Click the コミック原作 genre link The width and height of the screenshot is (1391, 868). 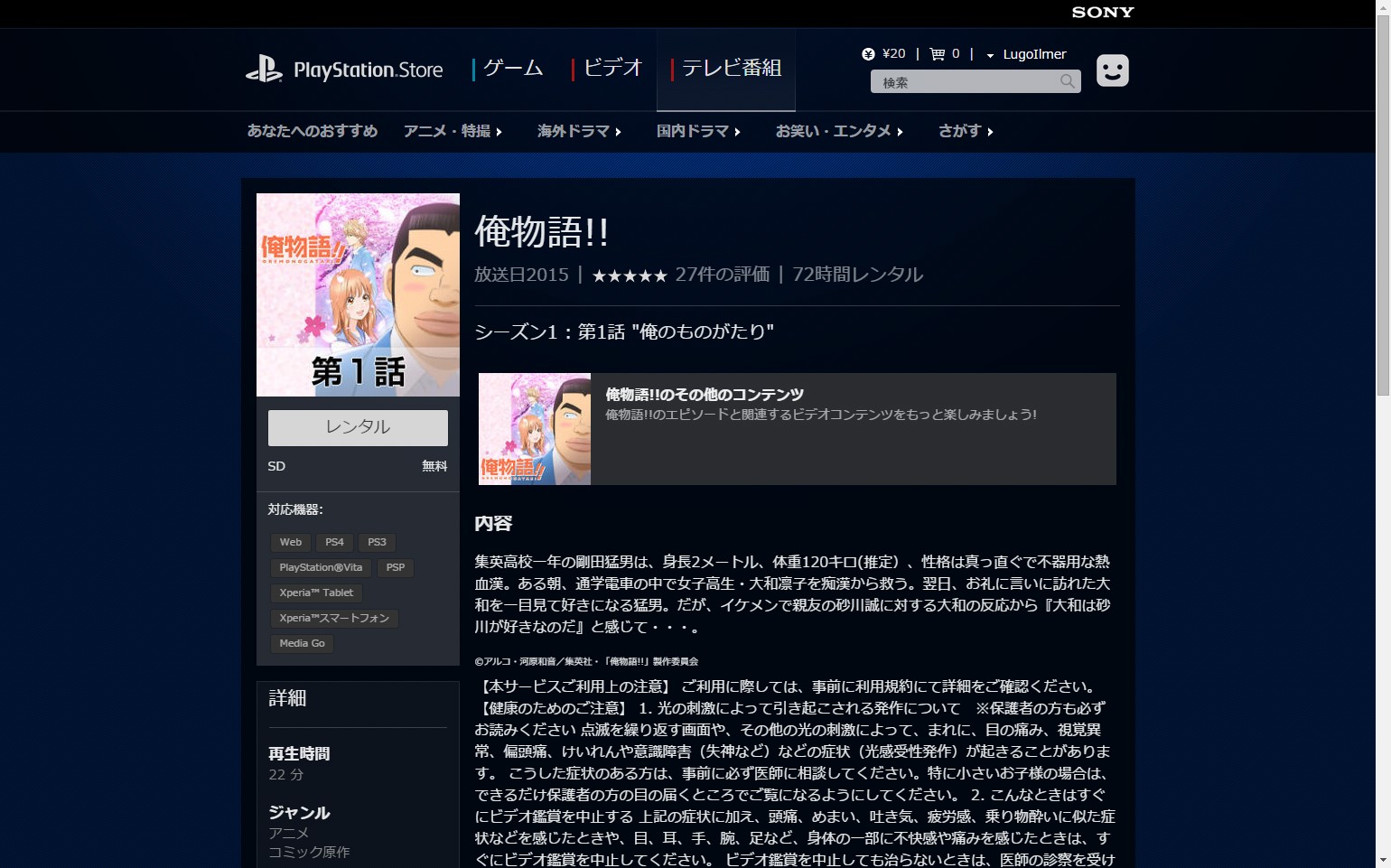pyautogui.click(x=309, y=852)
